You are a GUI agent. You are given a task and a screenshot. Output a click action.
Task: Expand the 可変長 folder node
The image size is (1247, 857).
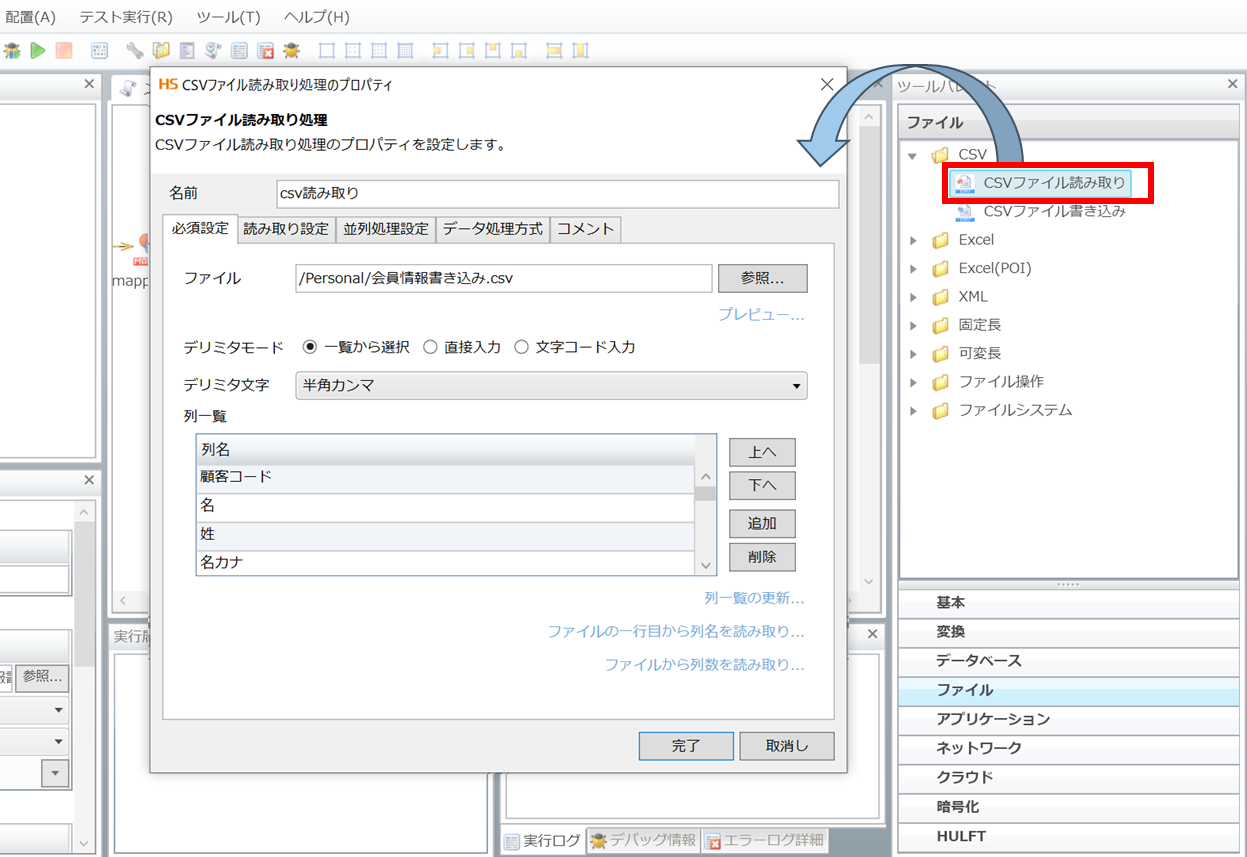click(912, 353)
